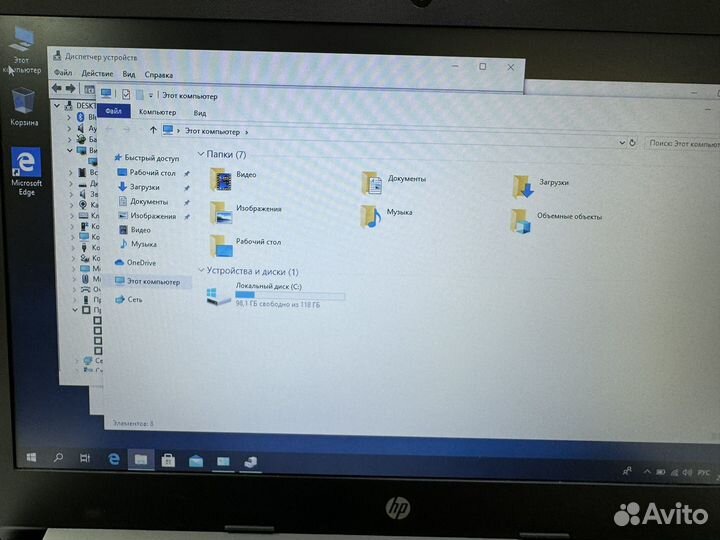Launch the Microsoft Edge desktop shortcut
Viewport: 720px width, 540px height.
click(26, 172)
